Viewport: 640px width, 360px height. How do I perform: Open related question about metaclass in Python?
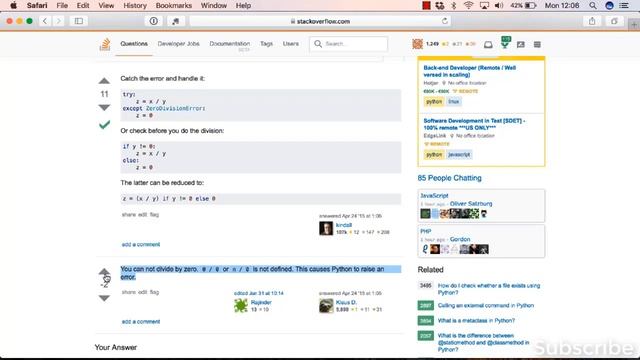[476, 320]
